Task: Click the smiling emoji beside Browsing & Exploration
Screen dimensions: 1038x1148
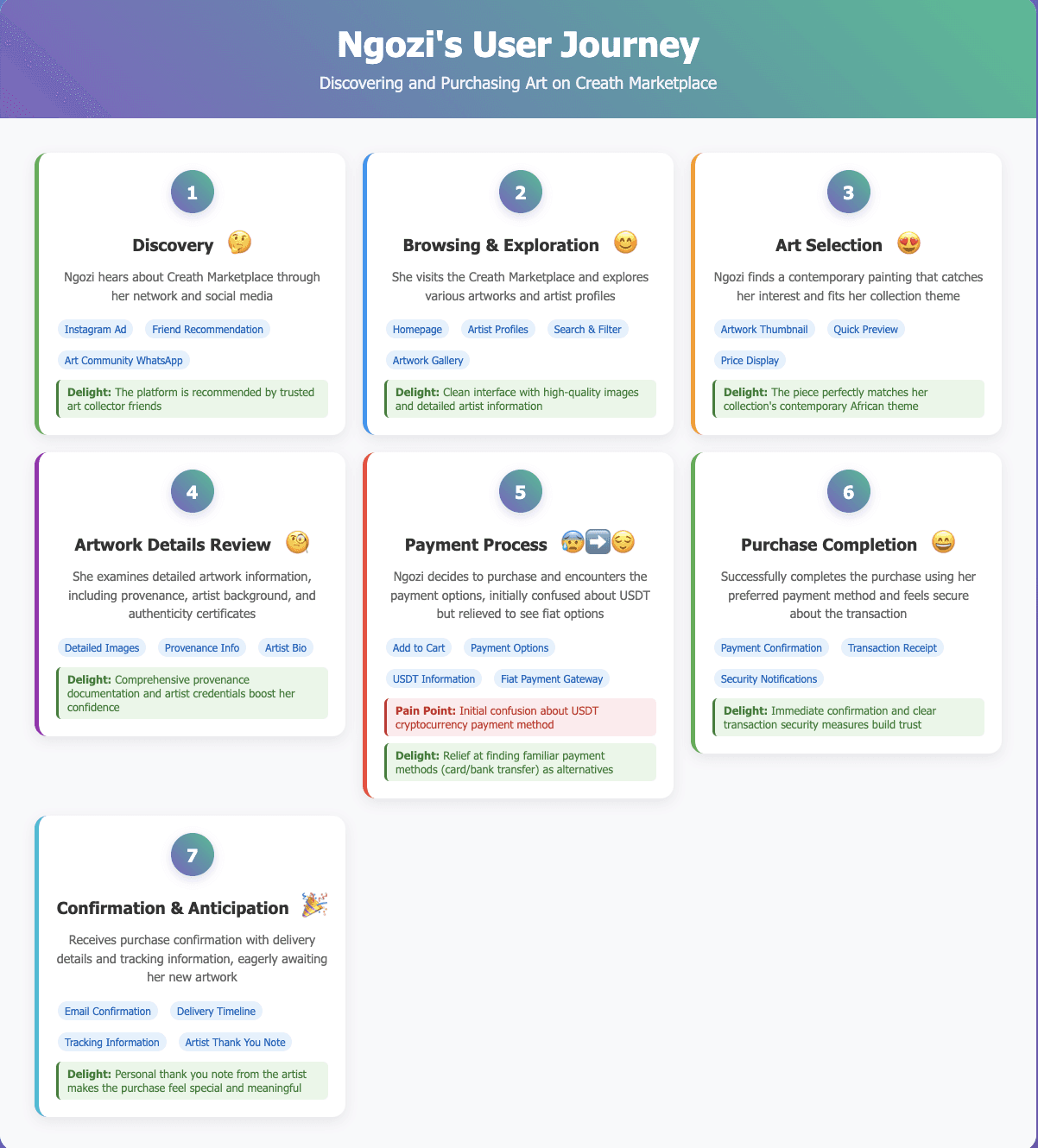Action: [625, 243]
